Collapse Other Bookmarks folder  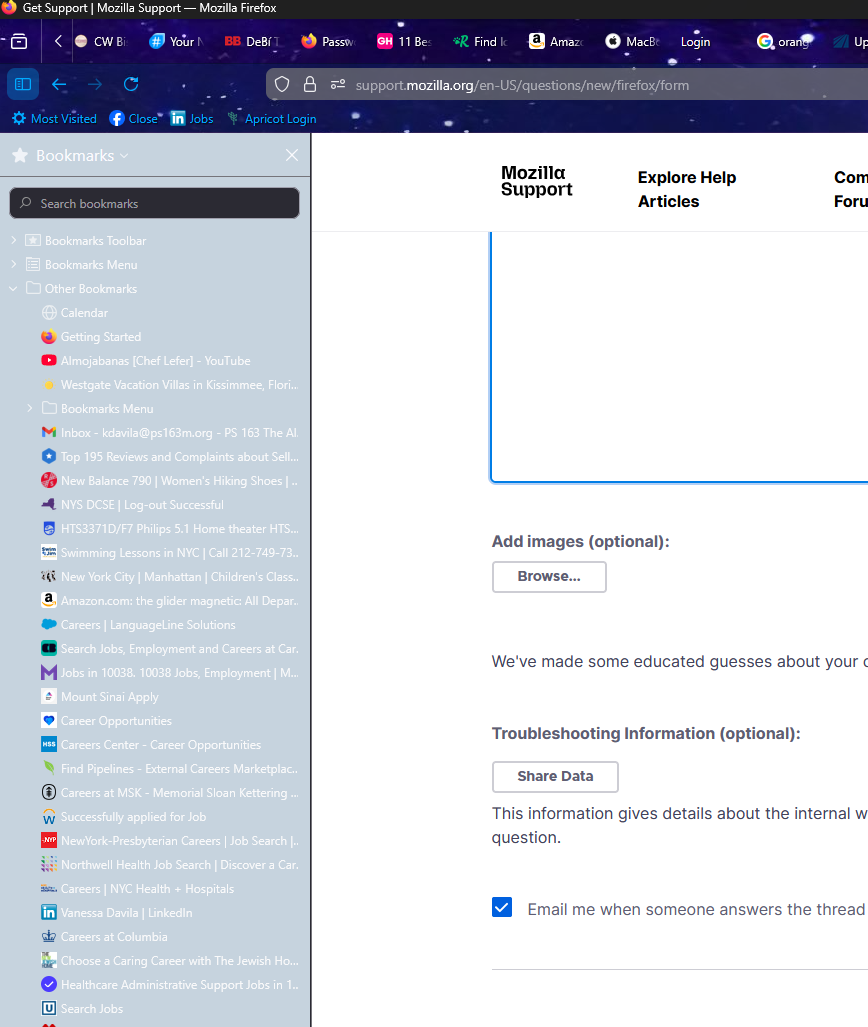coord(13,288)
